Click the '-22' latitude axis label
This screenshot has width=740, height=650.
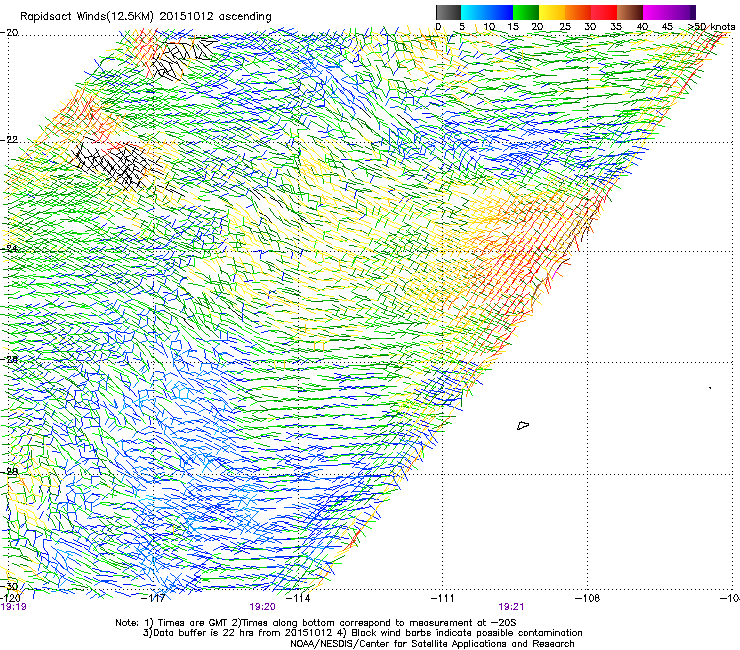(x=9, y=140)
